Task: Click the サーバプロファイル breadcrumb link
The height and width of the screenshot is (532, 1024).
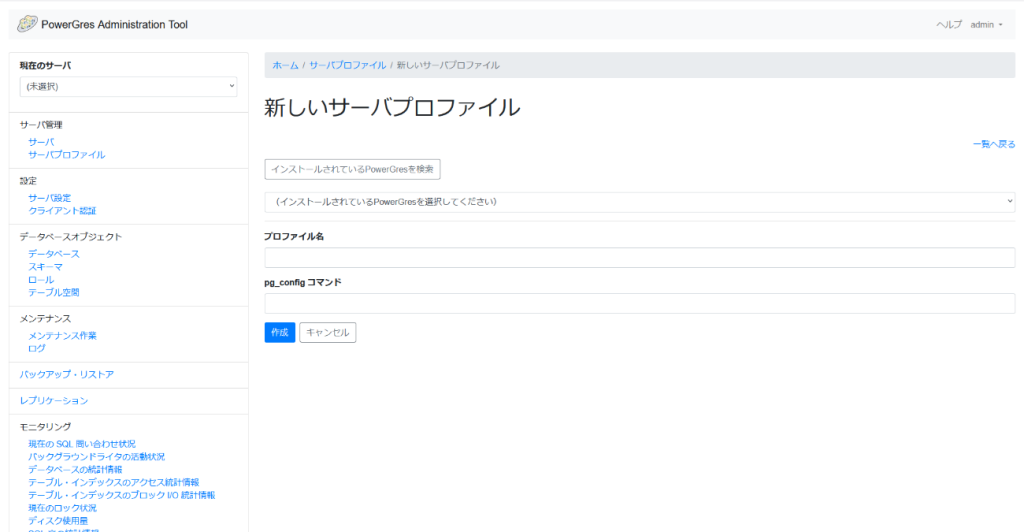Action: [347, 65]
